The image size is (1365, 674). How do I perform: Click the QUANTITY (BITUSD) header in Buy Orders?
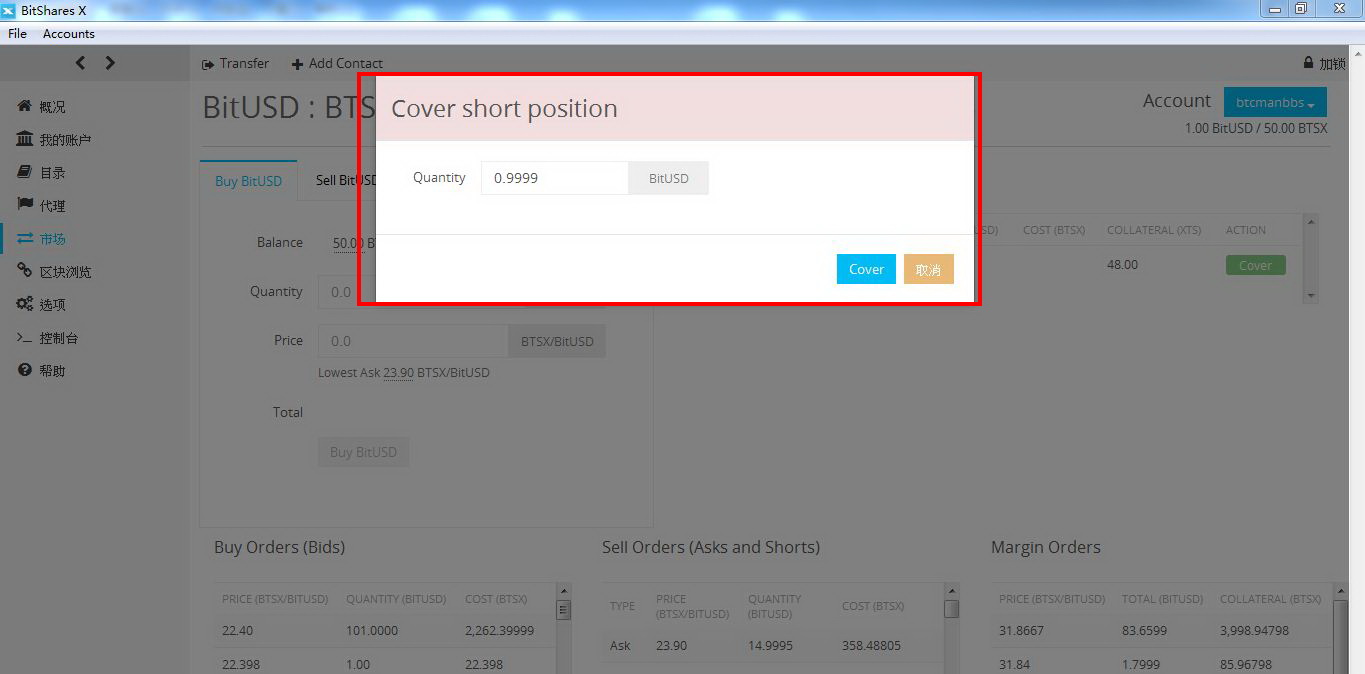[396, 599]
